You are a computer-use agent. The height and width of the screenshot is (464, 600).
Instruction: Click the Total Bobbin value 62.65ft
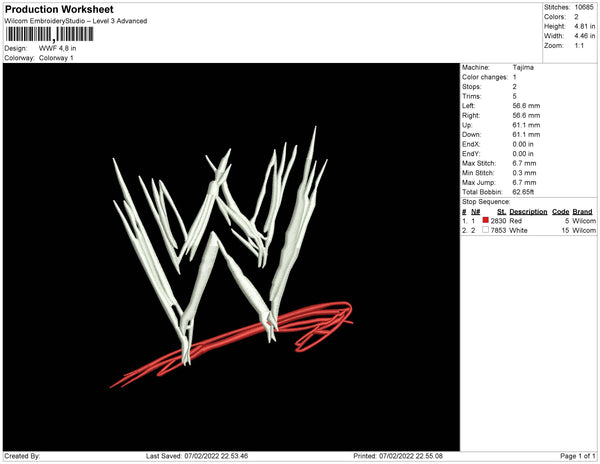coord(523,192)
